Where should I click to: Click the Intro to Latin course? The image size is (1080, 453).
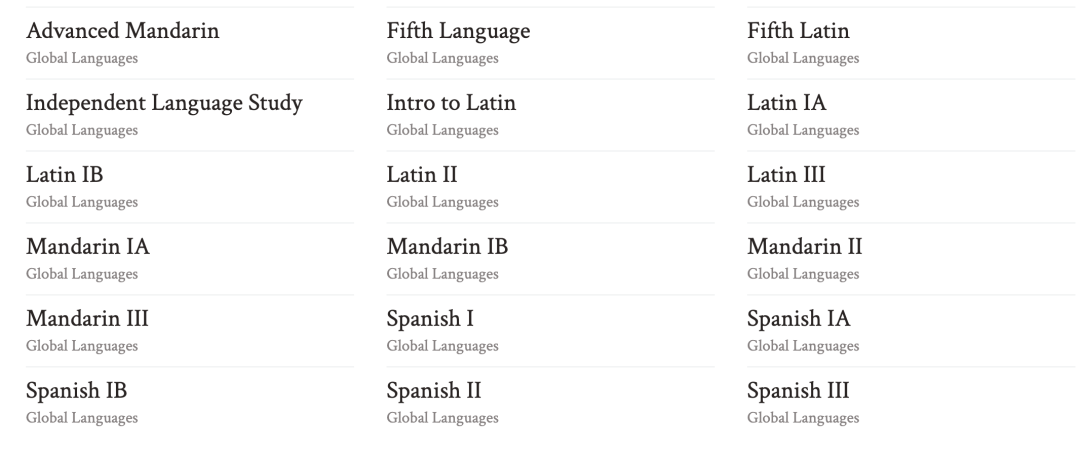(451, 103)
